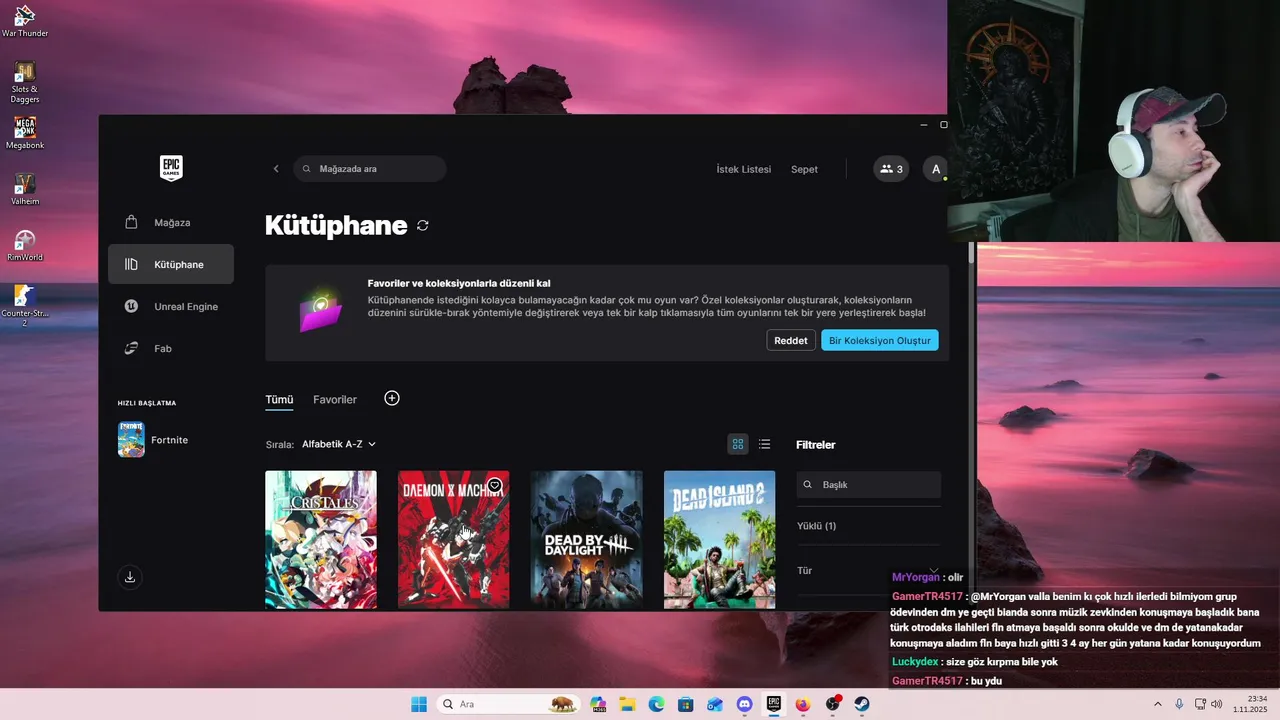1280x720 pixels.
Task: Open the Mağaza store page
Action: [x=171, y=222]
